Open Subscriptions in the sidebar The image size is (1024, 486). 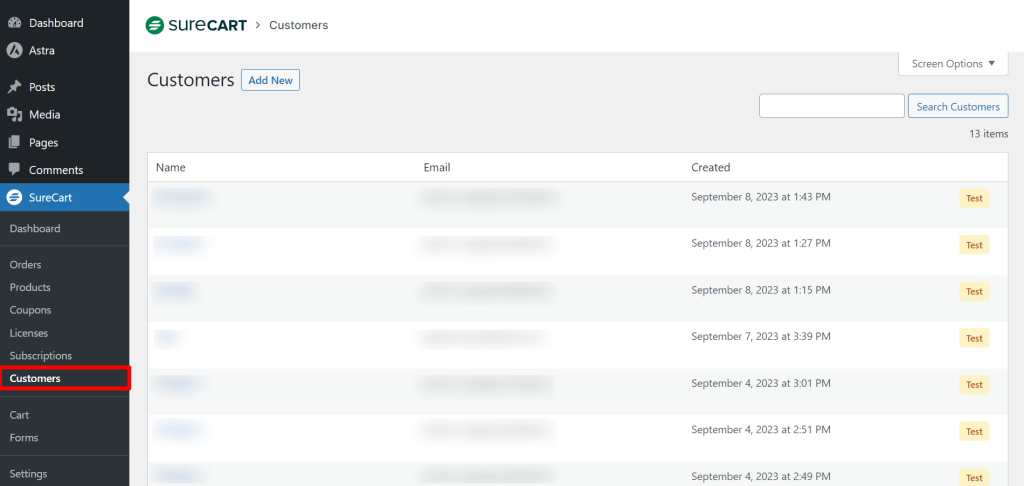click(41, 356)
